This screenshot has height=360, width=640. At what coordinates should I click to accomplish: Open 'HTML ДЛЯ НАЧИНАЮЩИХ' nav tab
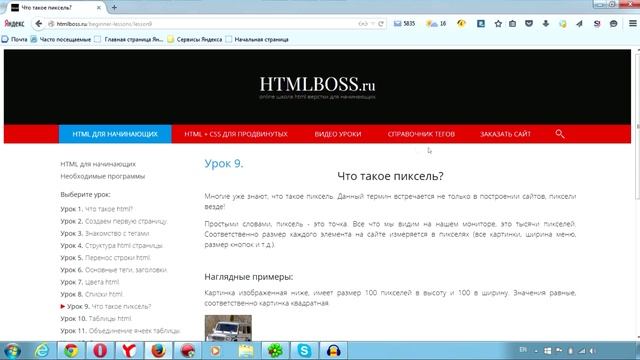click(115, 134)
